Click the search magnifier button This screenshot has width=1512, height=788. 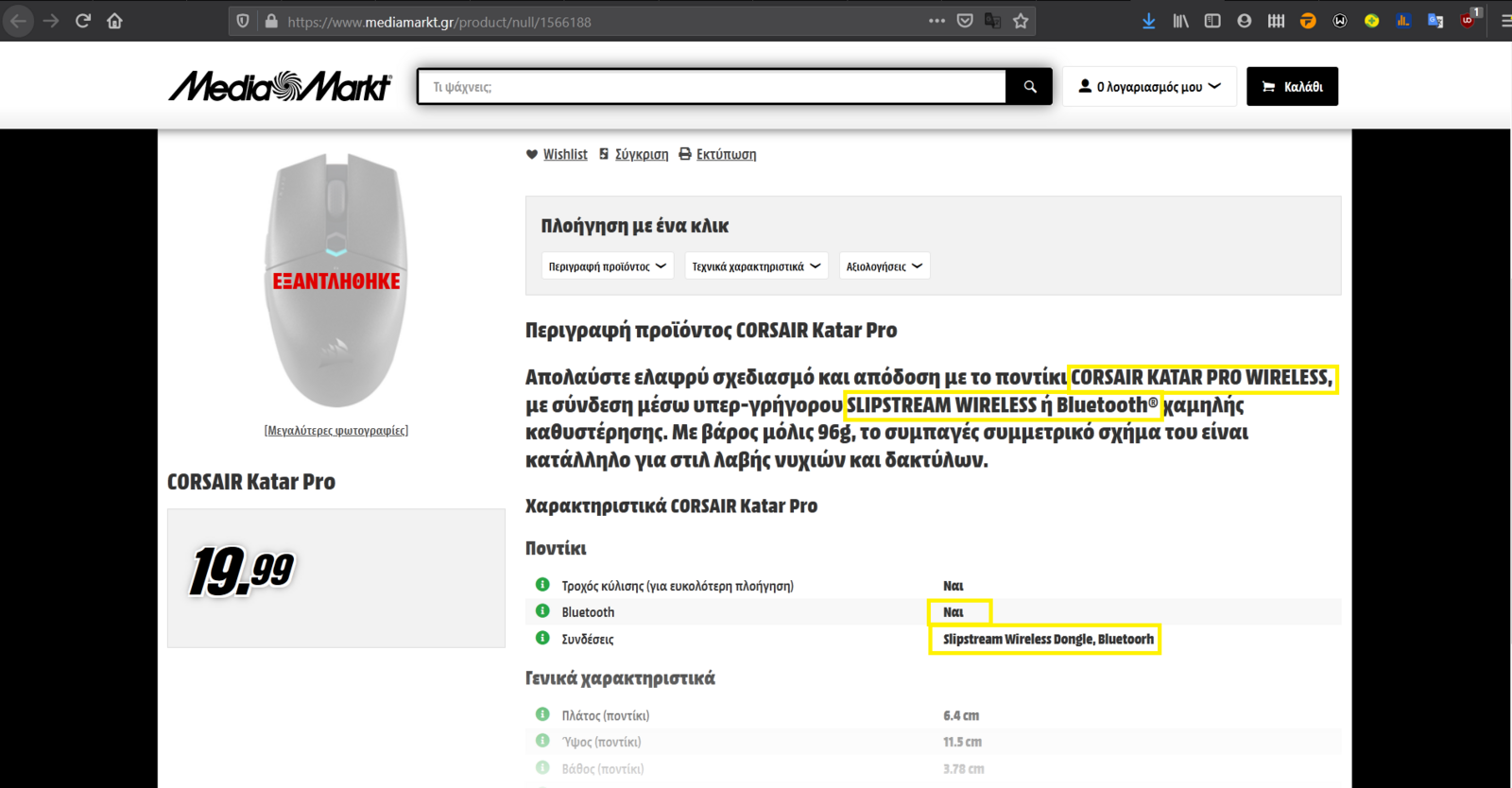(x=1030, y=87)
